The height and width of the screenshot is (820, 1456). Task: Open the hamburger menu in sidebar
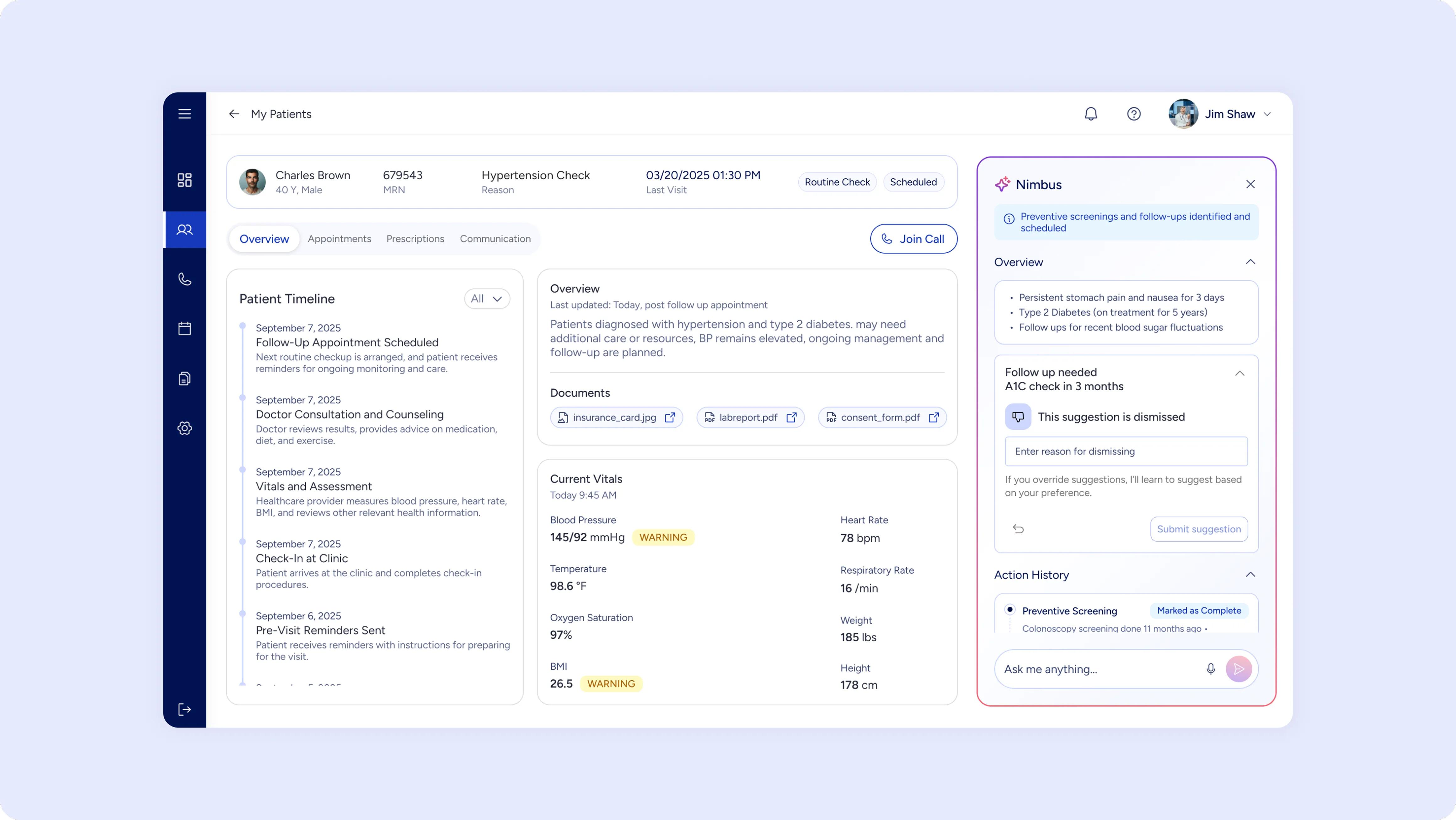pos(184,114)
